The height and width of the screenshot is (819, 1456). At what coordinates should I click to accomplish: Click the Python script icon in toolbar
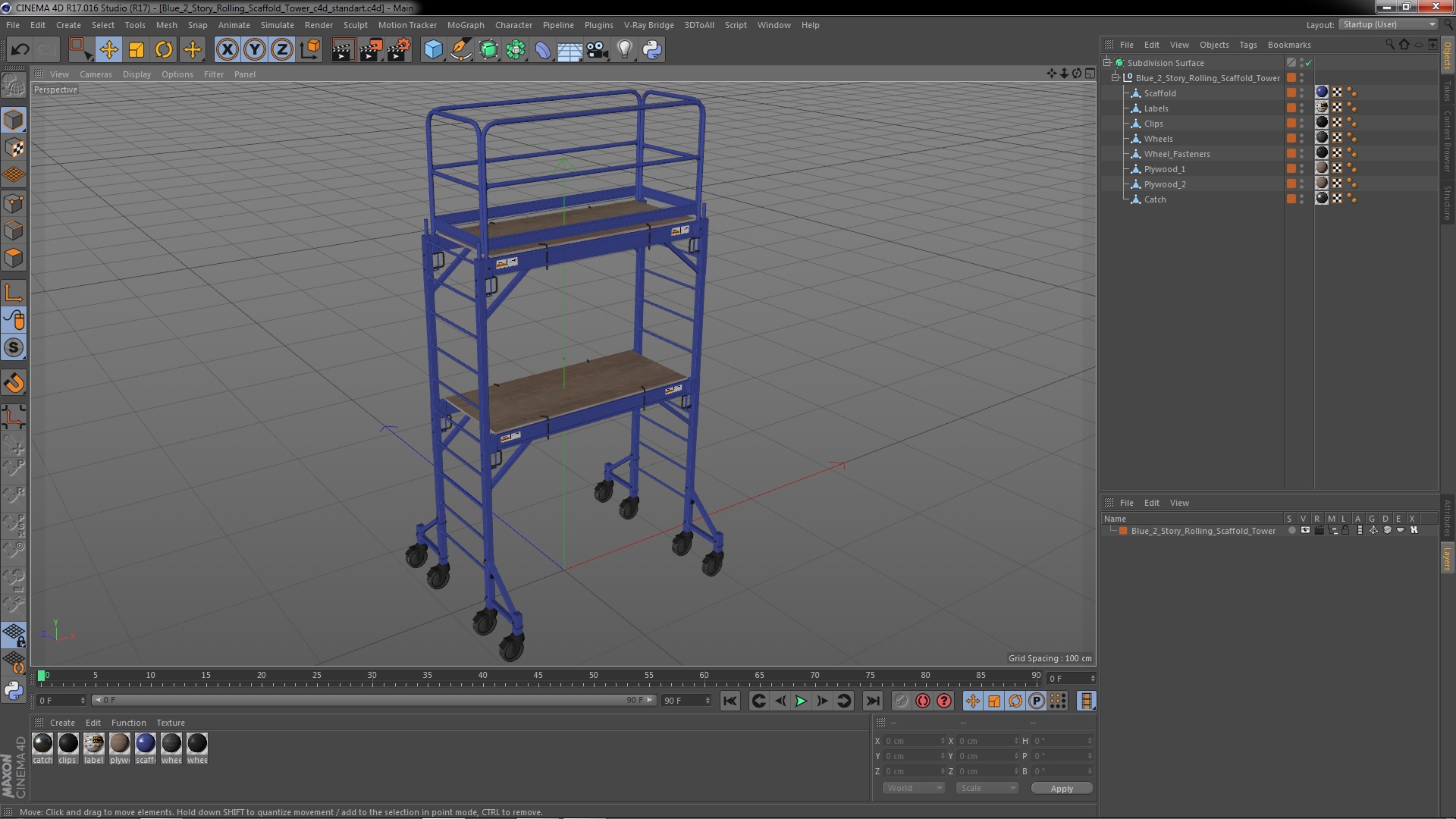point(652,50)
